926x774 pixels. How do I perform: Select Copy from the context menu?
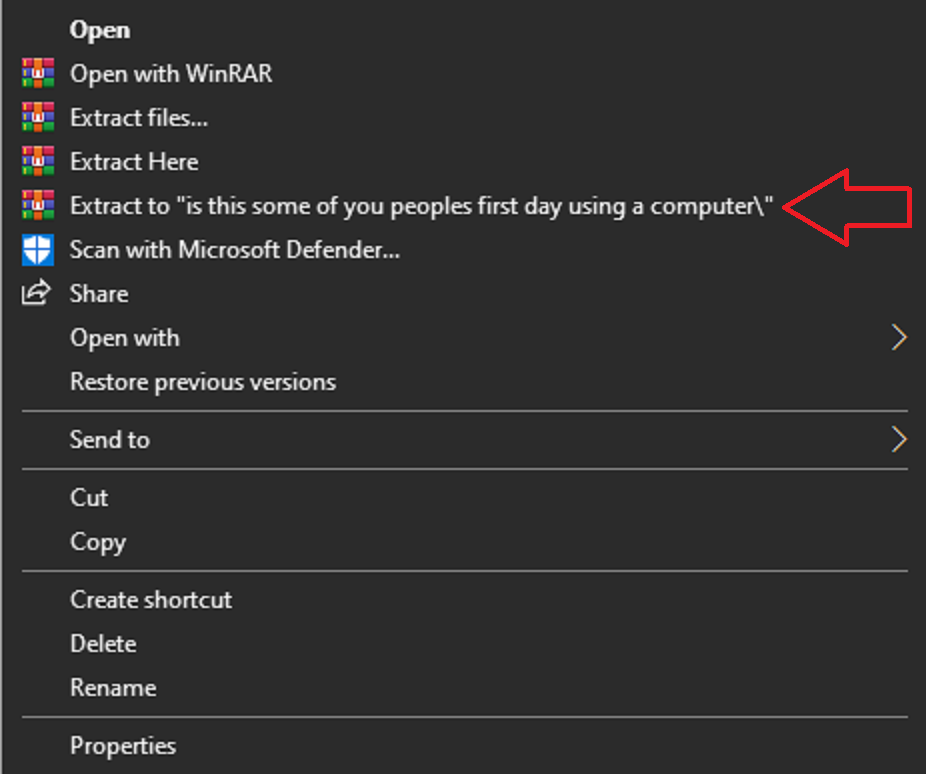click(98, 543)
